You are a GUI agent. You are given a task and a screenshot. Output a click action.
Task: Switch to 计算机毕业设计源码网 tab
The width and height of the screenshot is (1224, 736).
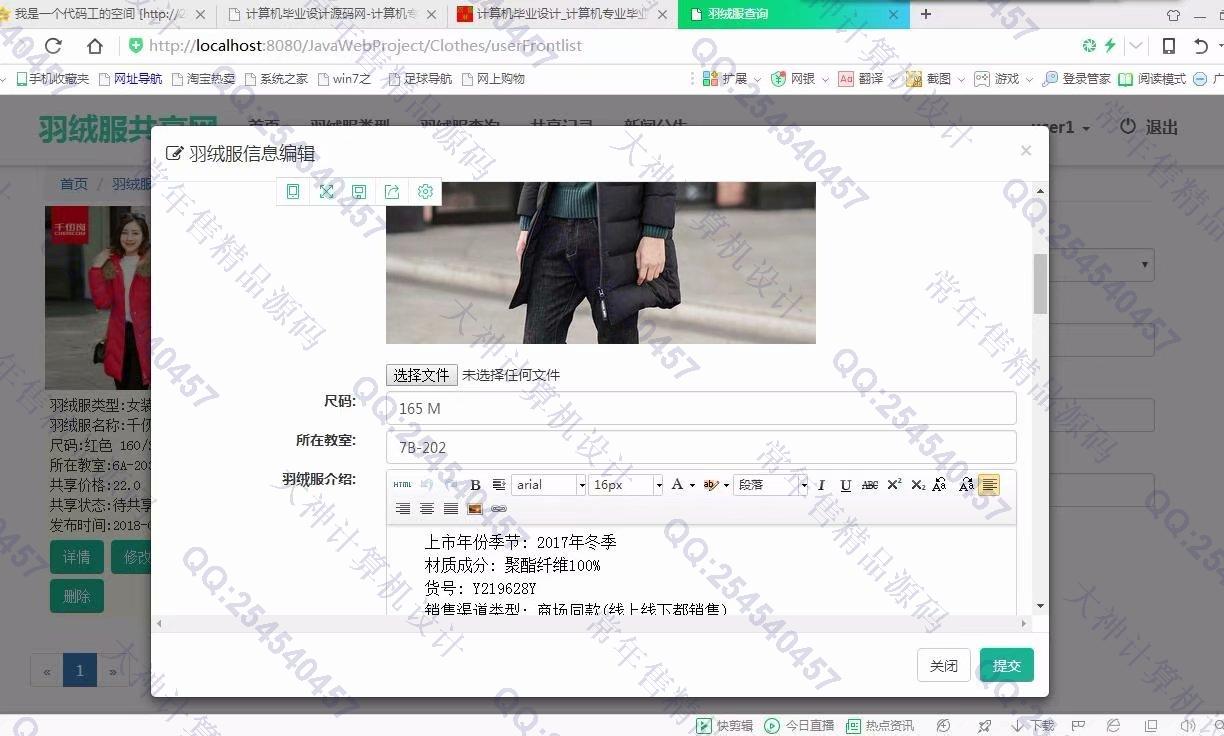pos(332,14)
